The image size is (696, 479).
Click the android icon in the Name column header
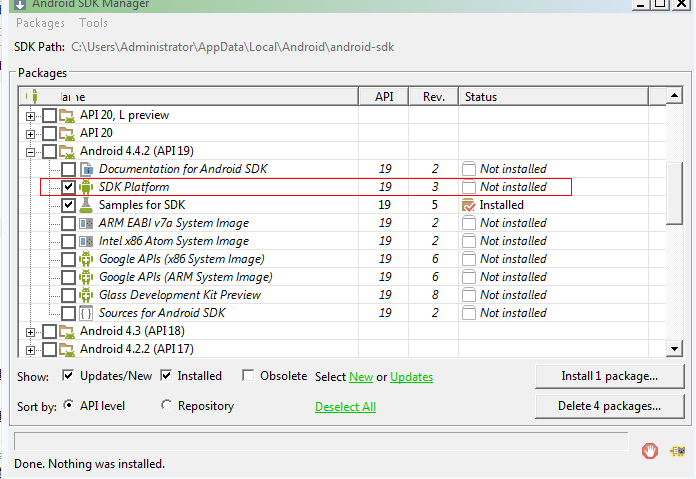(x=35, y=96)
